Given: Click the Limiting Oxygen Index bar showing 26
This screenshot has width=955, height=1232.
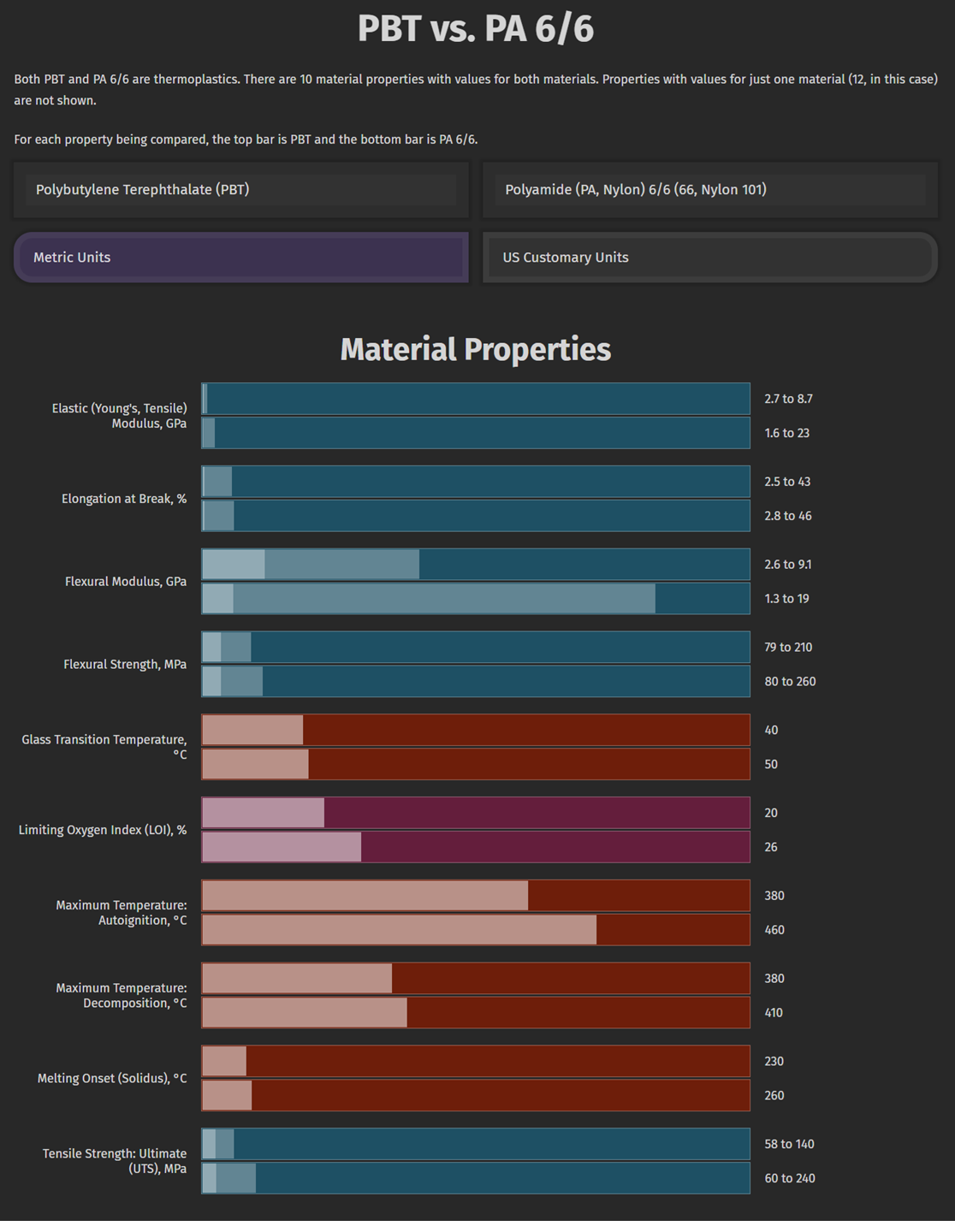Looking at the screenshot, I should click(476, 847).
